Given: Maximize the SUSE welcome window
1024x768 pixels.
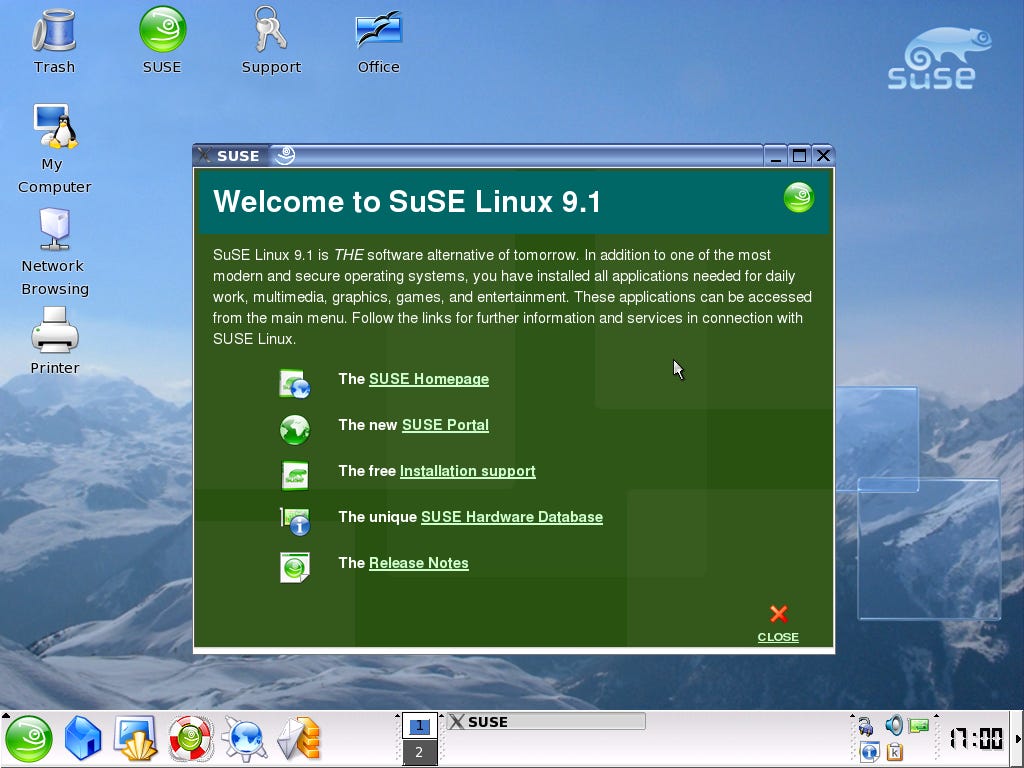Looking at the screenshot, I should pos(799,155).
